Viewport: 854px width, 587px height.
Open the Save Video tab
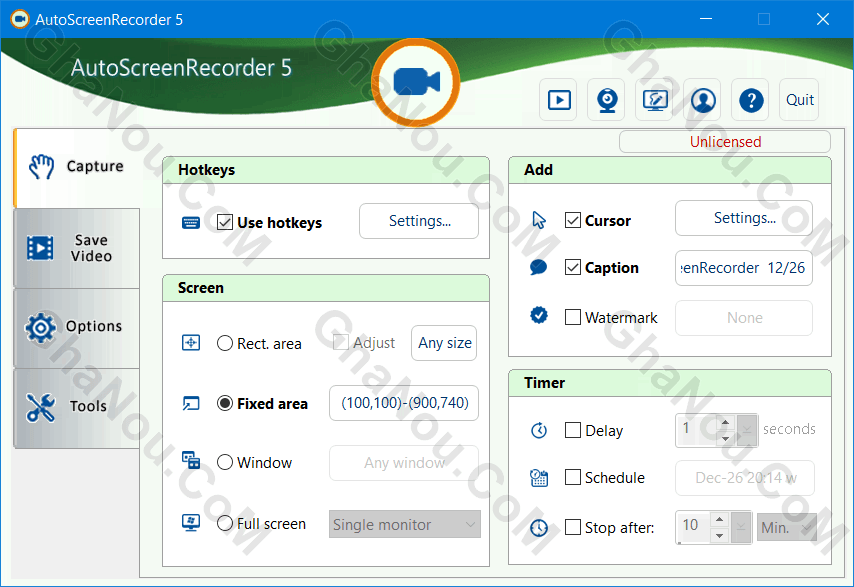tap(77, 248)
